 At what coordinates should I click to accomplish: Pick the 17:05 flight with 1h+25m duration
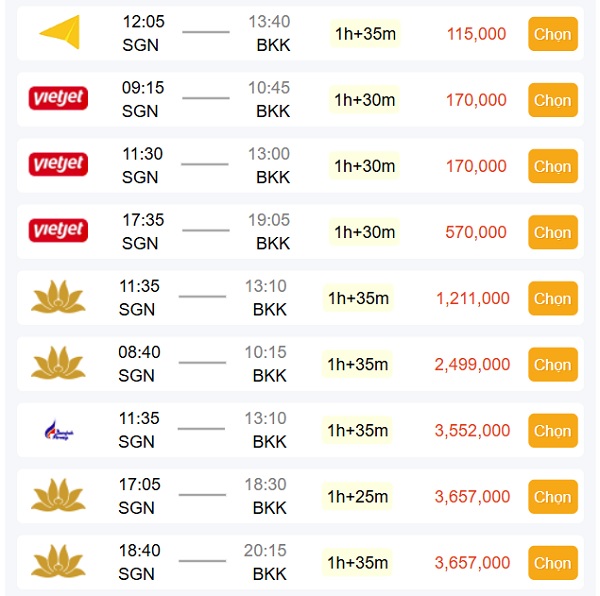point(553,497)
